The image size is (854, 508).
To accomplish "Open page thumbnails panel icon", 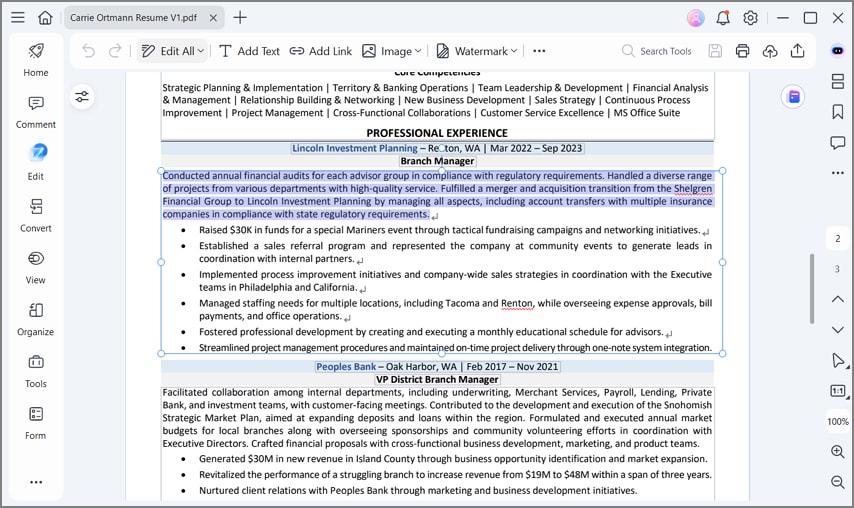I will pyautogui.click(x=838, y=82).
